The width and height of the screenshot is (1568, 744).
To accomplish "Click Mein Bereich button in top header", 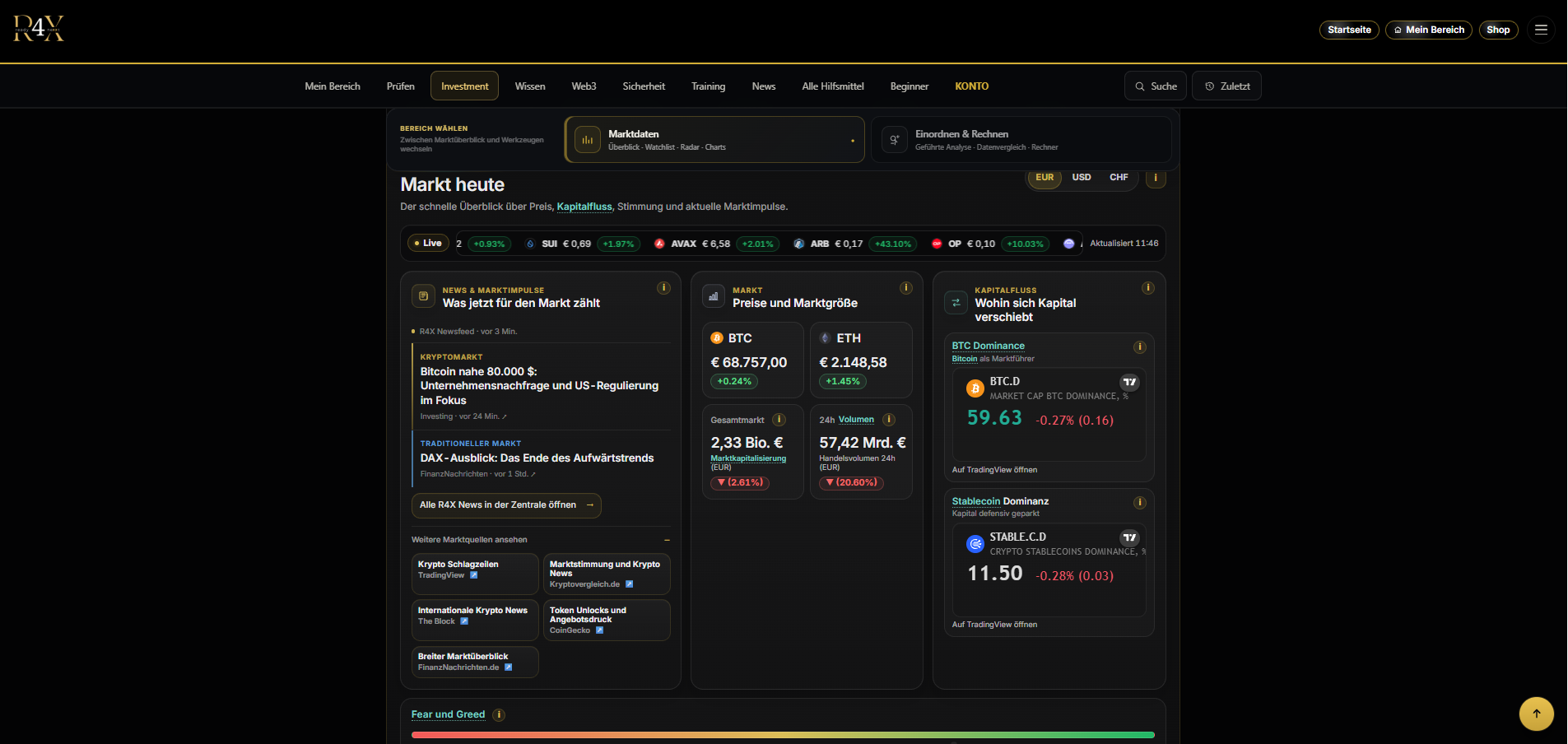I will click(x=1429, y=30).
